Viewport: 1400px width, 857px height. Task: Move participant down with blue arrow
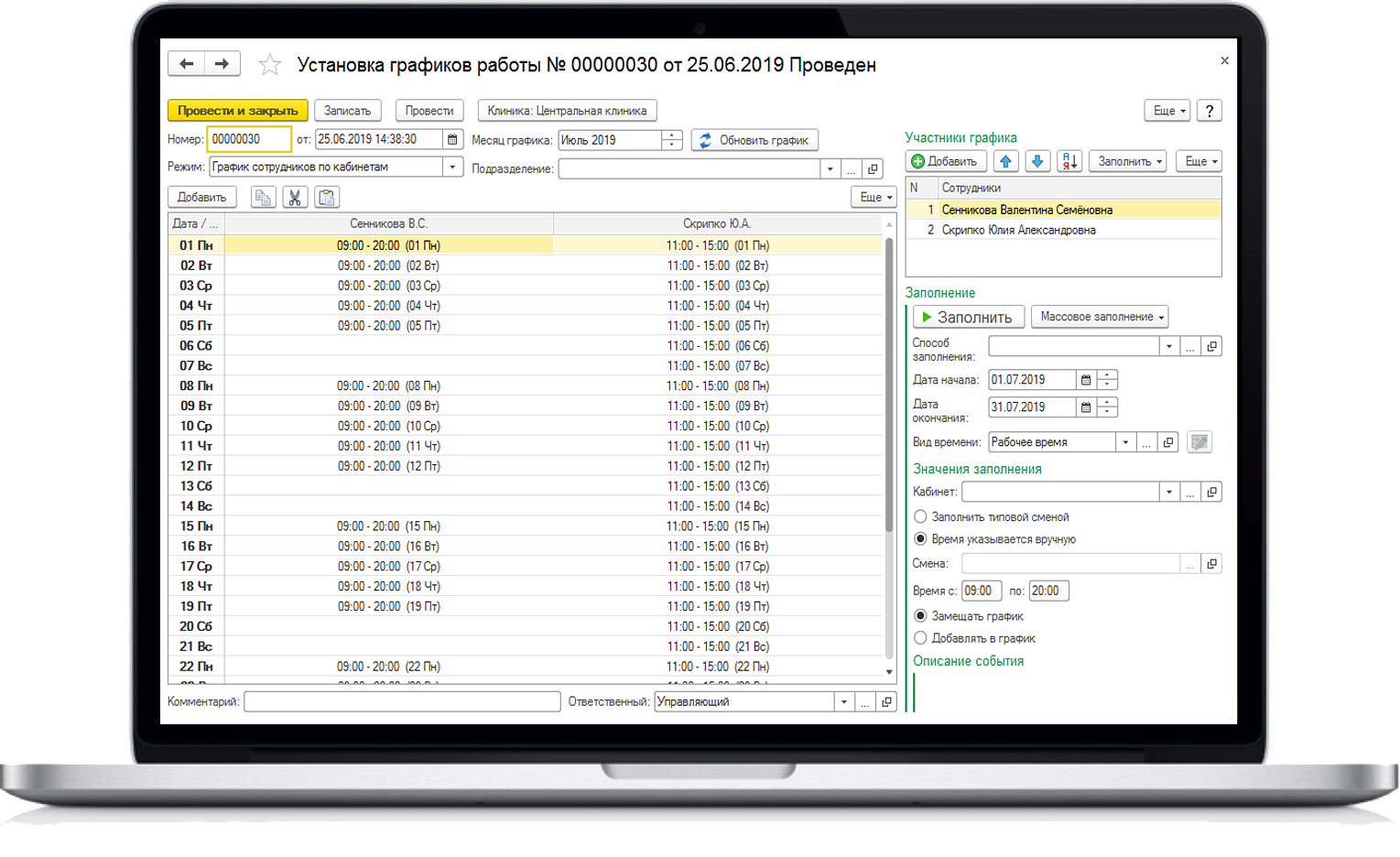click(x=1036, y=162)
